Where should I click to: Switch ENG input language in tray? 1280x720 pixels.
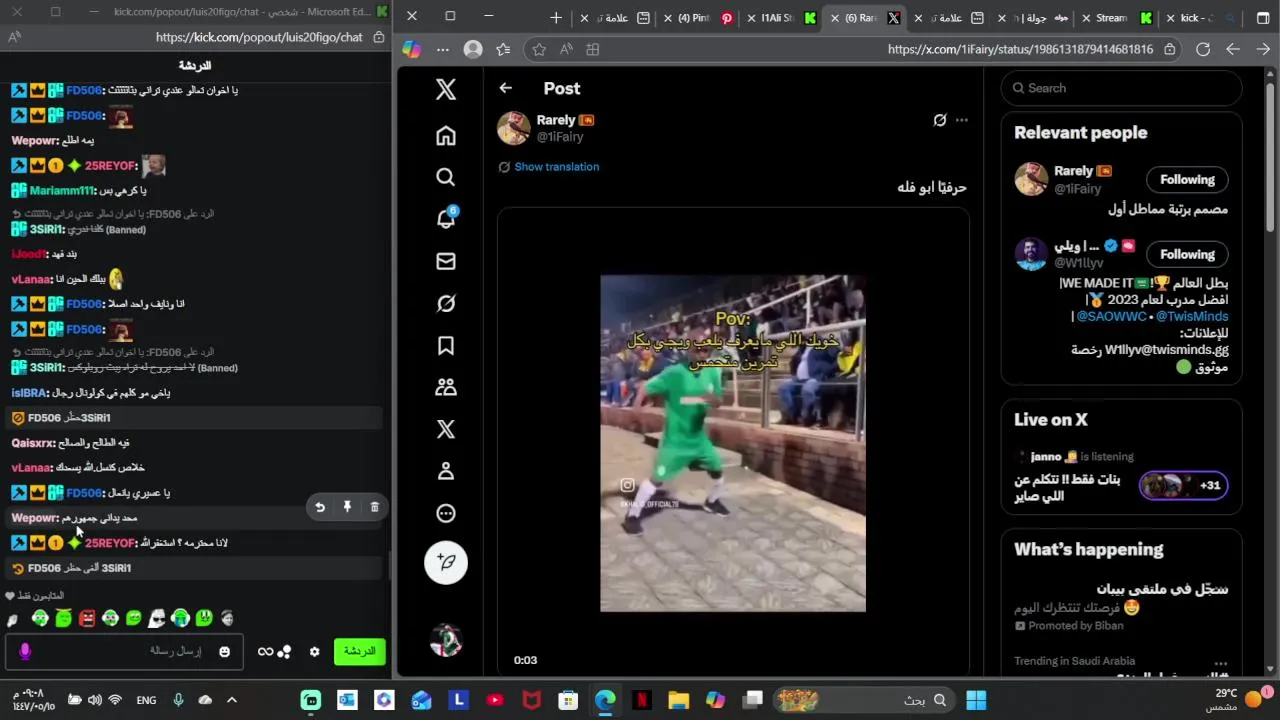pos(146,700)
